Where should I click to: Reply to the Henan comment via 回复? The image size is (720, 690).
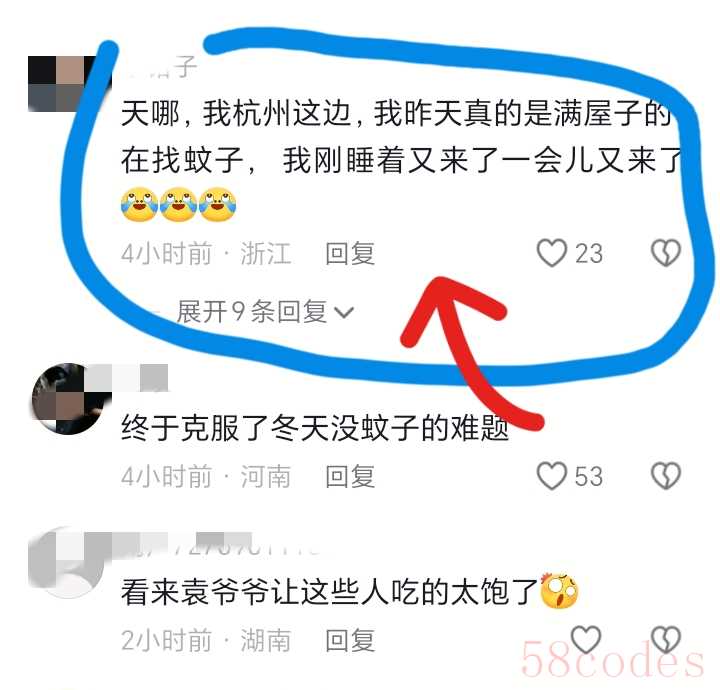(x=350, y=476)
